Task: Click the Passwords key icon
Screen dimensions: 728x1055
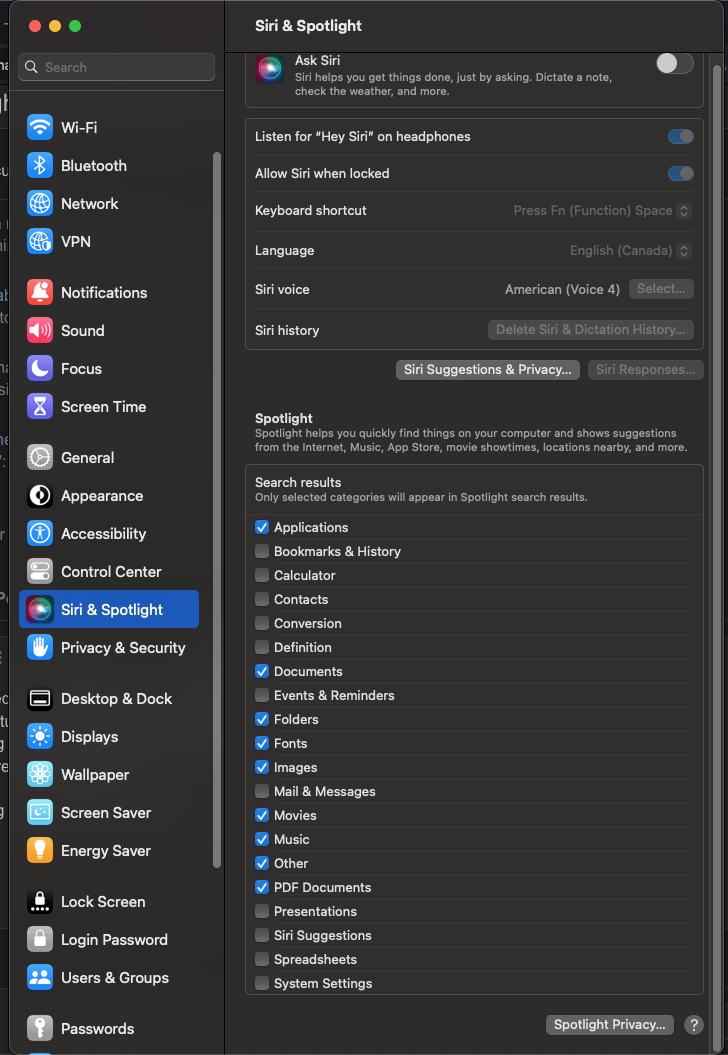Action: [x=40, y=1029]
